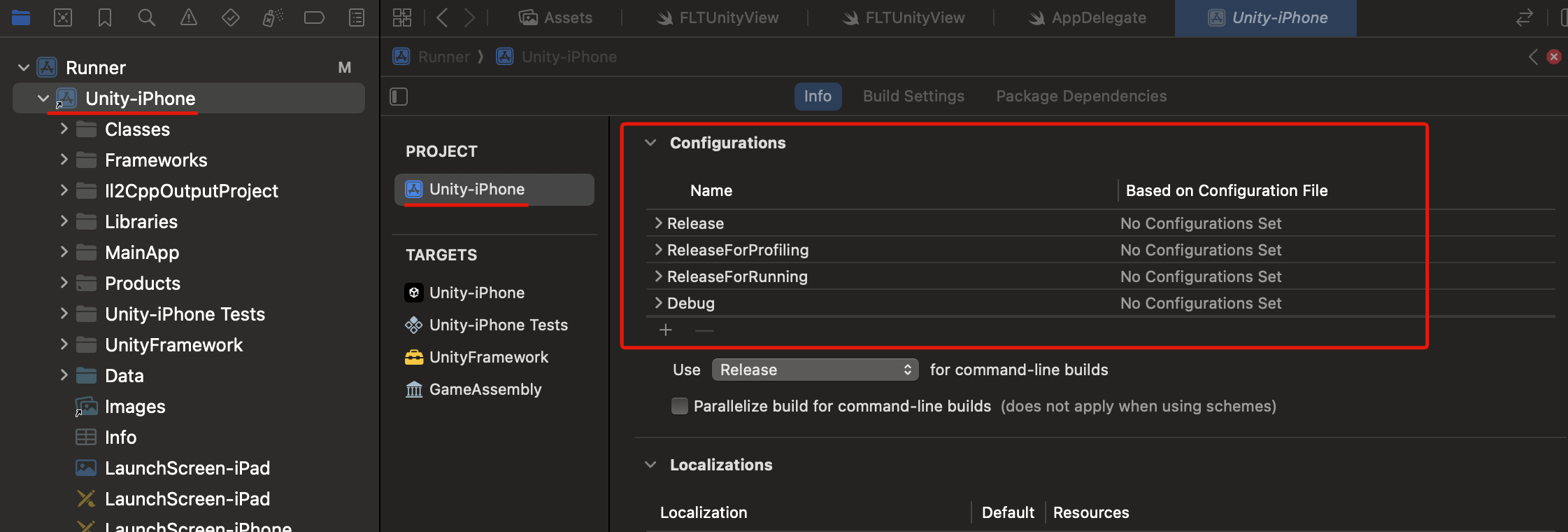Image resolution: width=1568 pixels, height=532 pixels.
Task: Click Release's No Configurations Set value
Action: tap(1201, 223)
